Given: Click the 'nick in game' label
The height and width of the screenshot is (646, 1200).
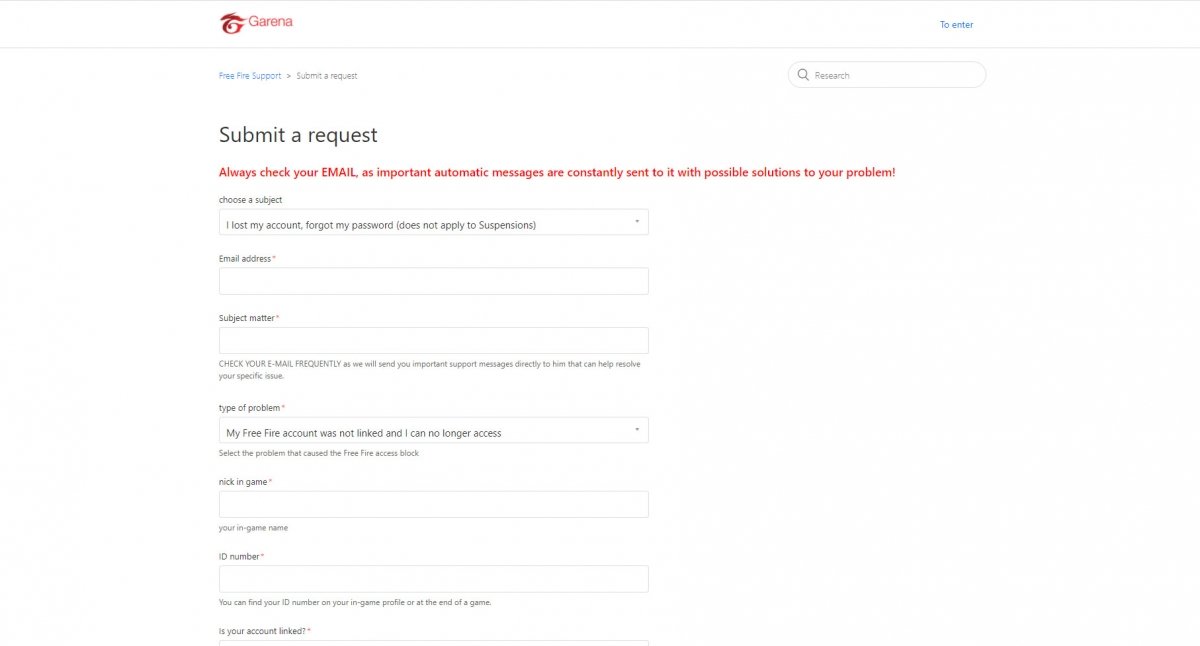Looking at the screenshot, I should 243,482.
